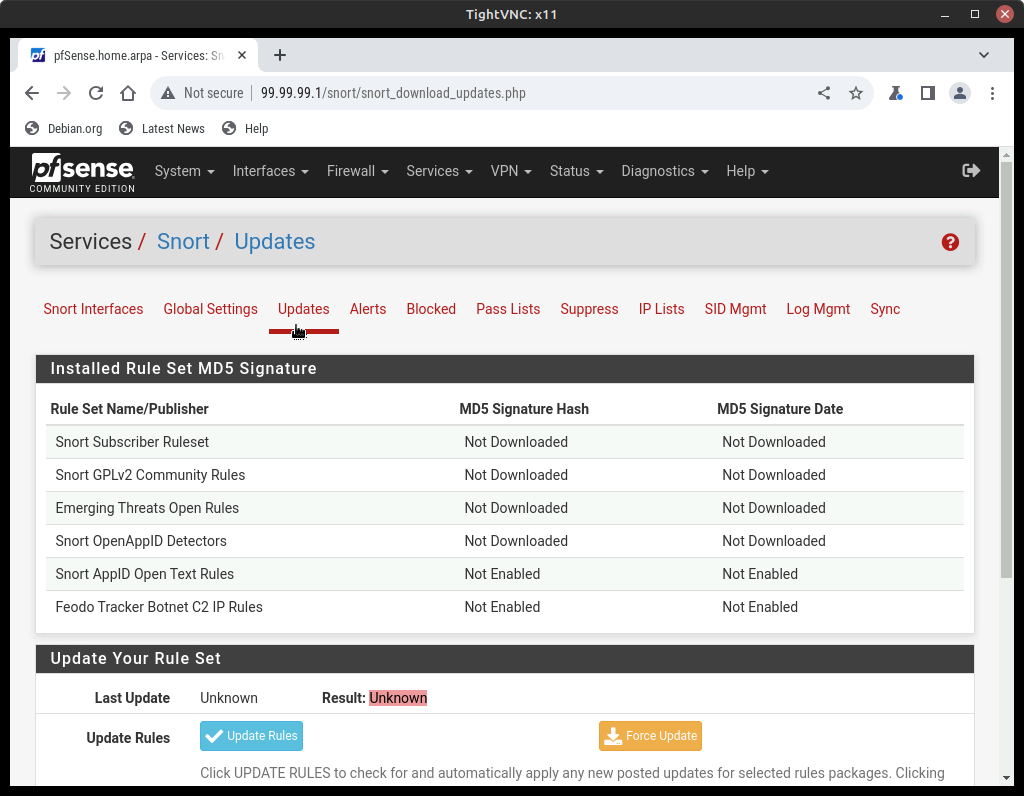Screen dimensions: 1024x796
Task: Go to the browser home page
Action: coord(128,93)
